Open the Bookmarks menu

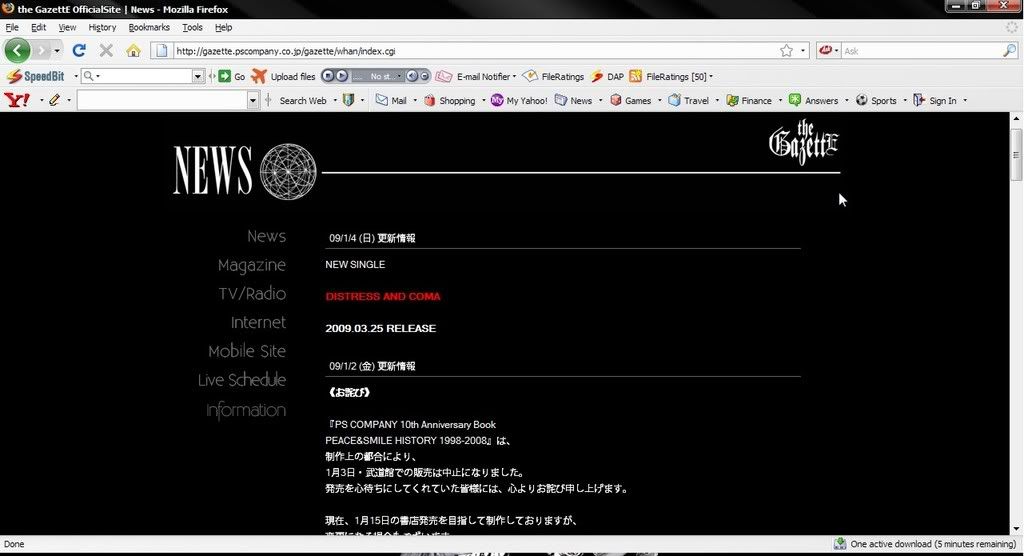click(149, 27)
